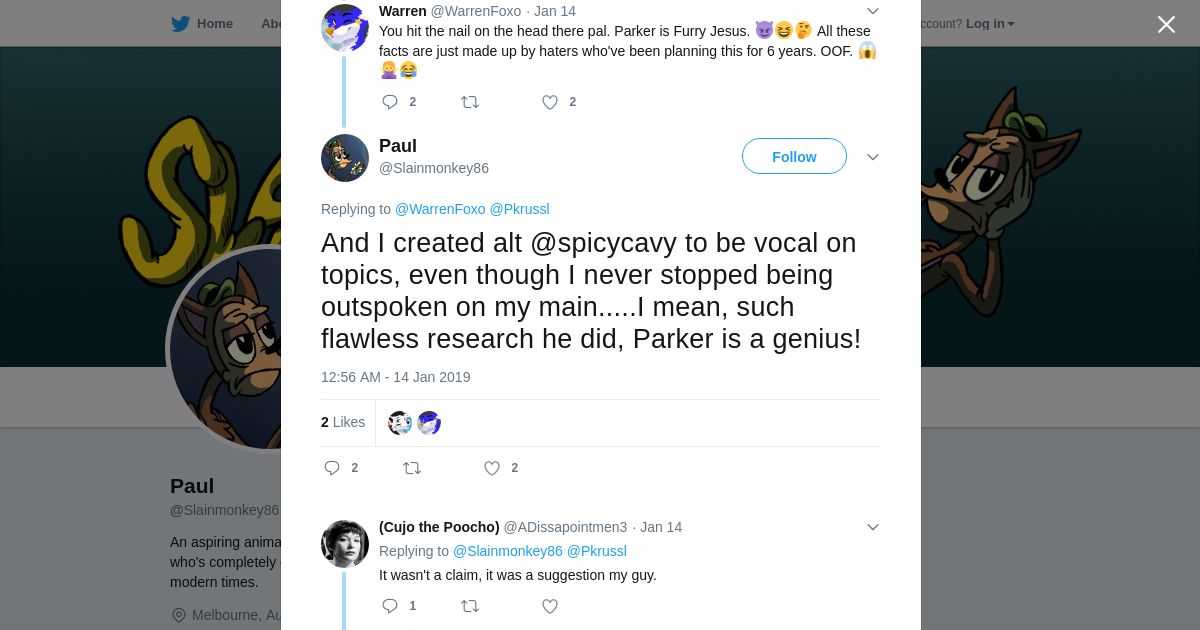Screen dimensions: 1200x630
Task: Open more options chevron on Warren's tweet
Action: (872, 11)
